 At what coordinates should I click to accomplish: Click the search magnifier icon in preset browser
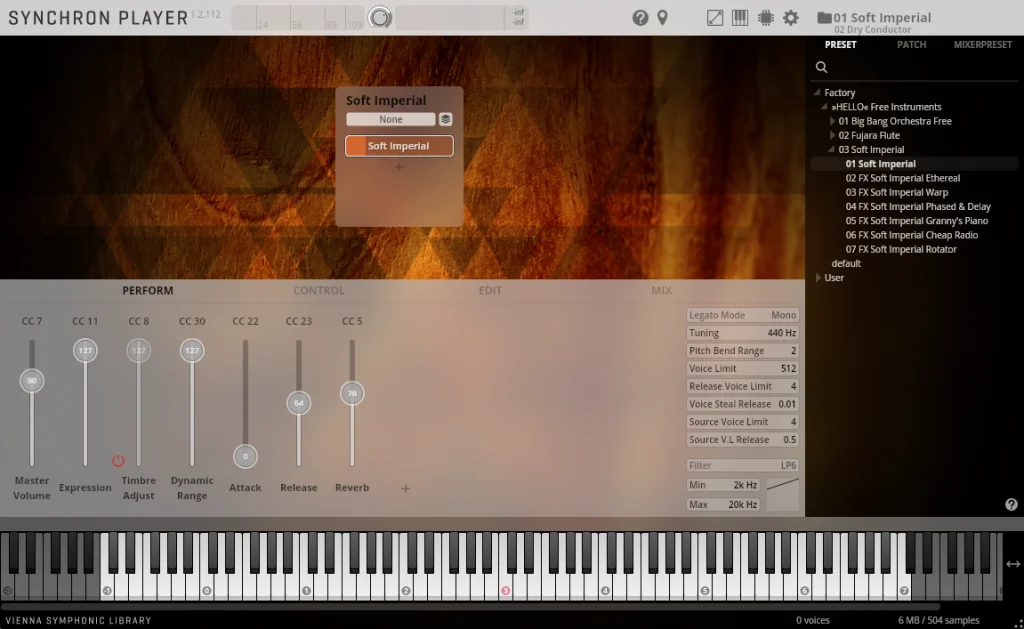click(x=822, y=67)
